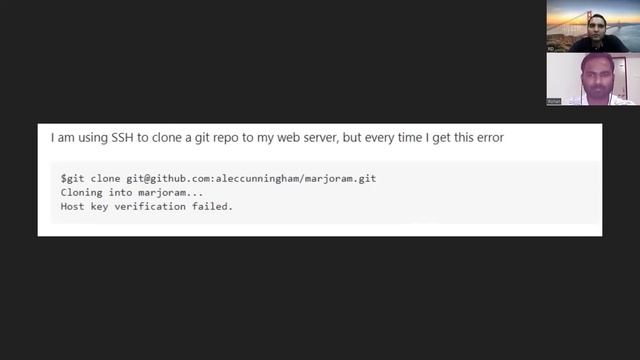Click the word "SSH" in the question sentence
640x360 pixels.
point(122,138)
